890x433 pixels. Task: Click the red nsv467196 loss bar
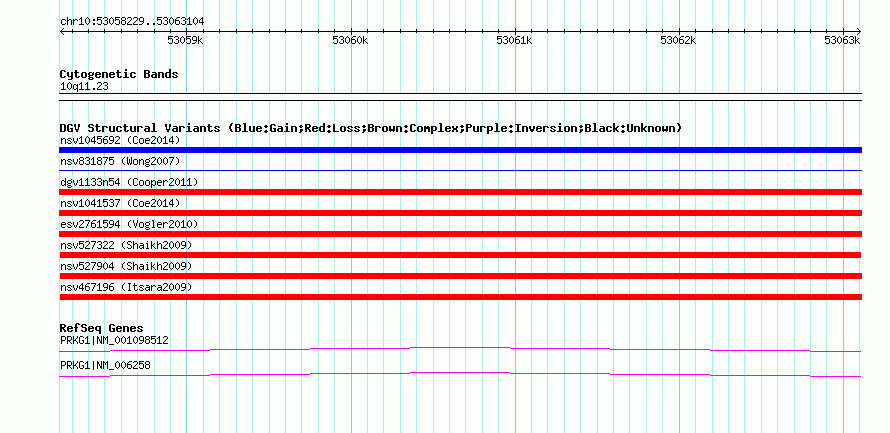point(460,297)
